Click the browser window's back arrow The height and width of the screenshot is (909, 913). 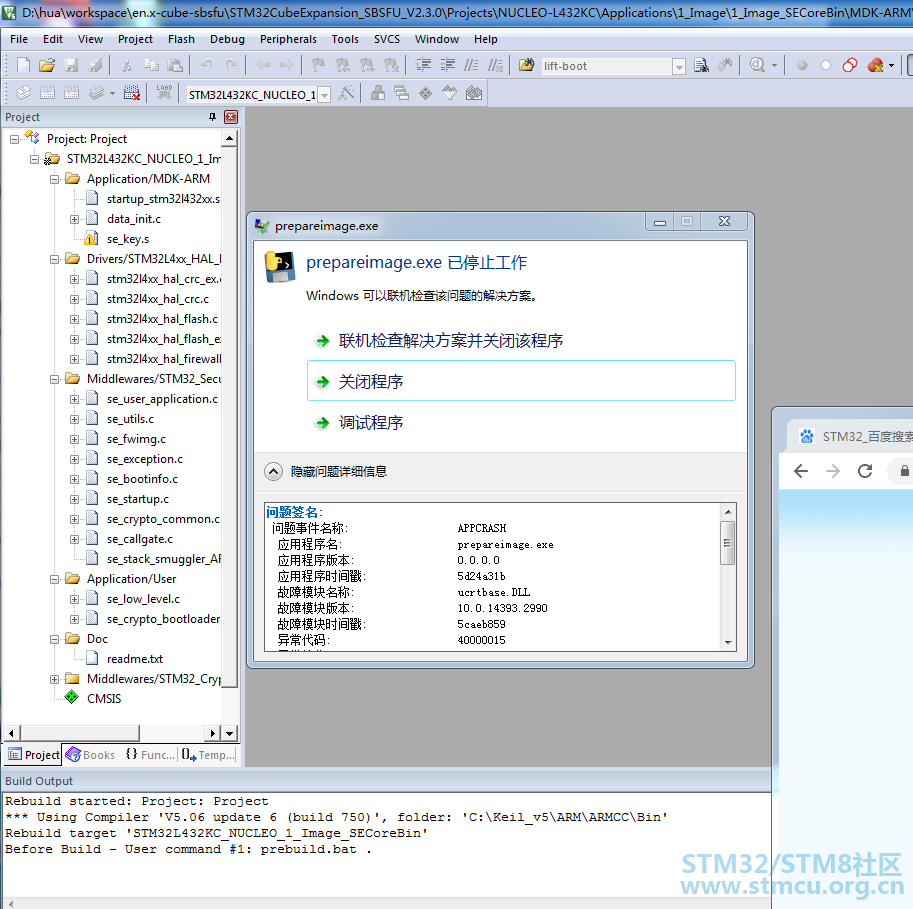801,471
